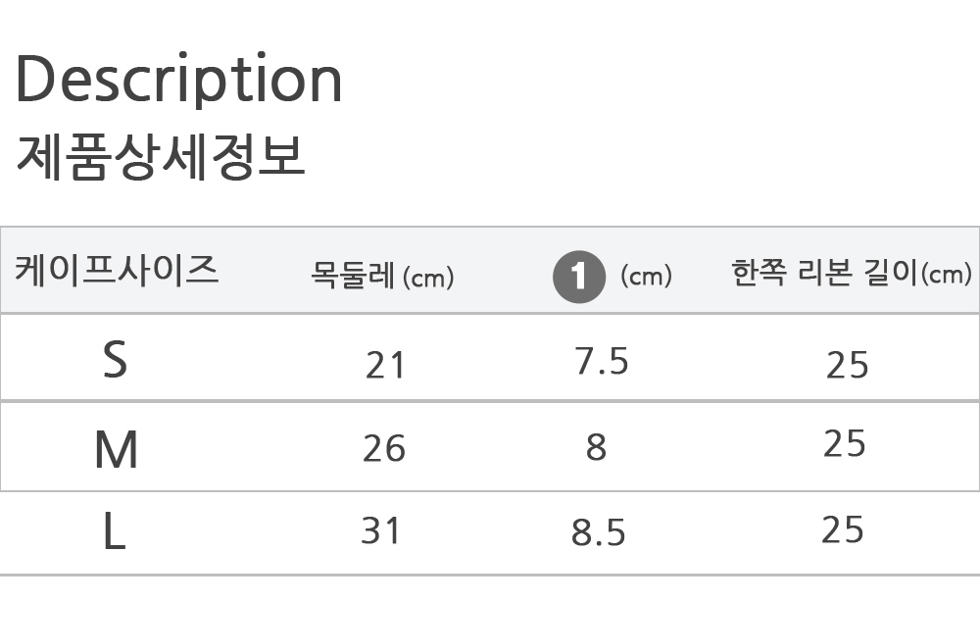Click the 7.5 measurement cell
Screen dimensions: 980x641
(x=601, y=362)
